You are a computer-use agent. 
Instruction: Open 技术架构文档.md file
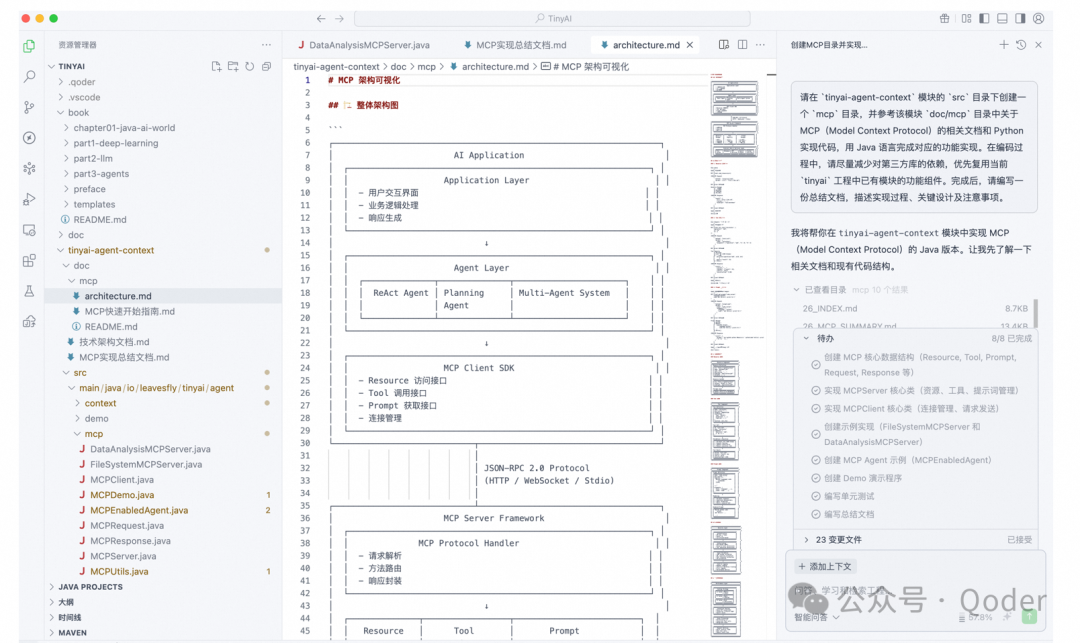point(114,342)
